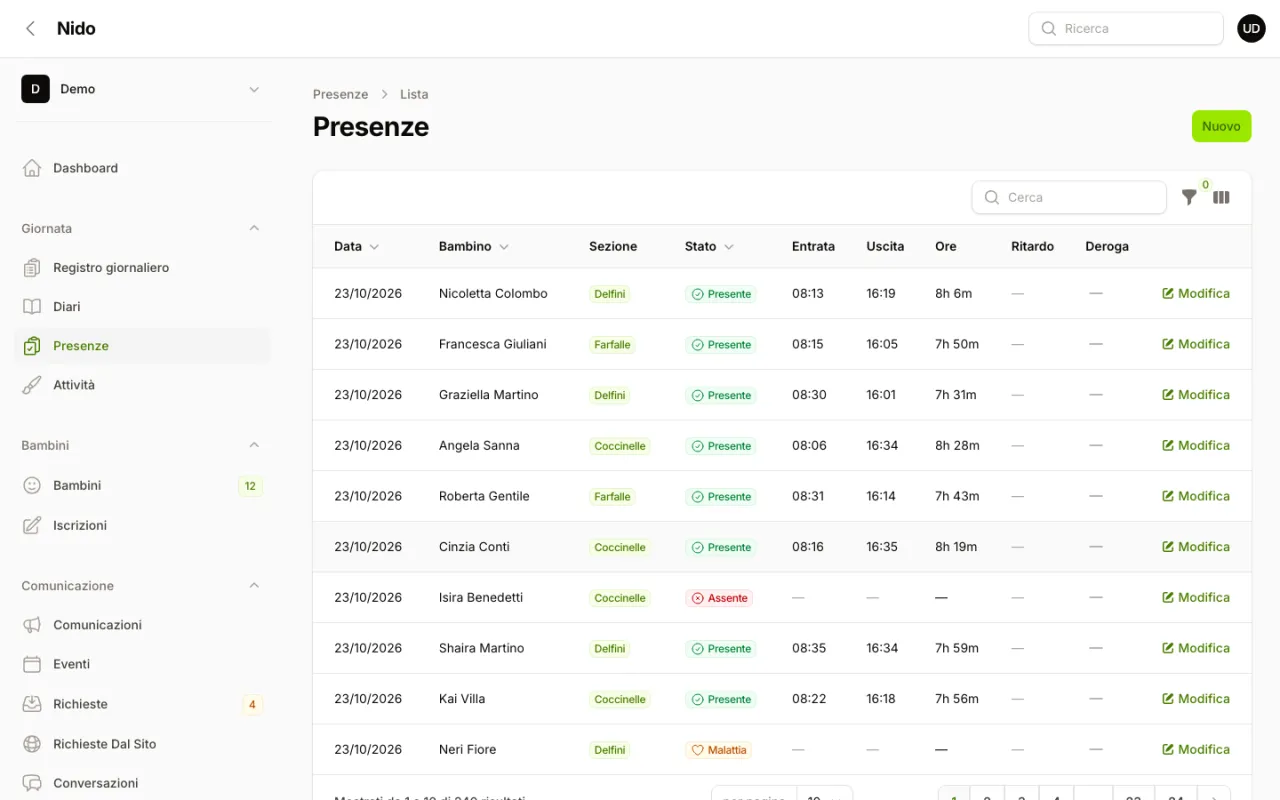1280x800 pixels.
Task: Open the Conversazioni chat bubble icon
Action: (x=32, y=783)
